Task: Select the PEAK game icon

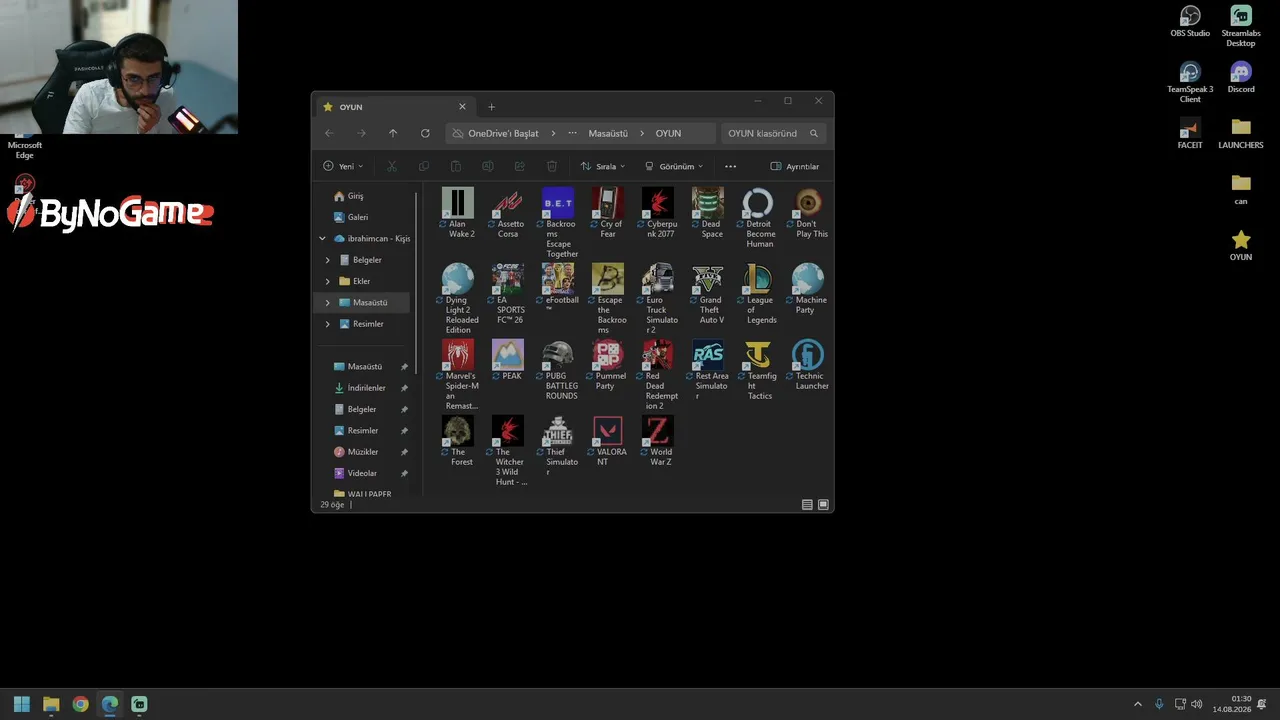Action: point(508,355)
